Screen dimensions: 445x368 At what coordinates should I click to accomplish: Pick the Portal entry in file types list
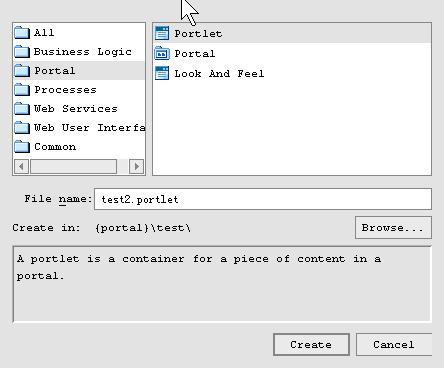[292, 53]
